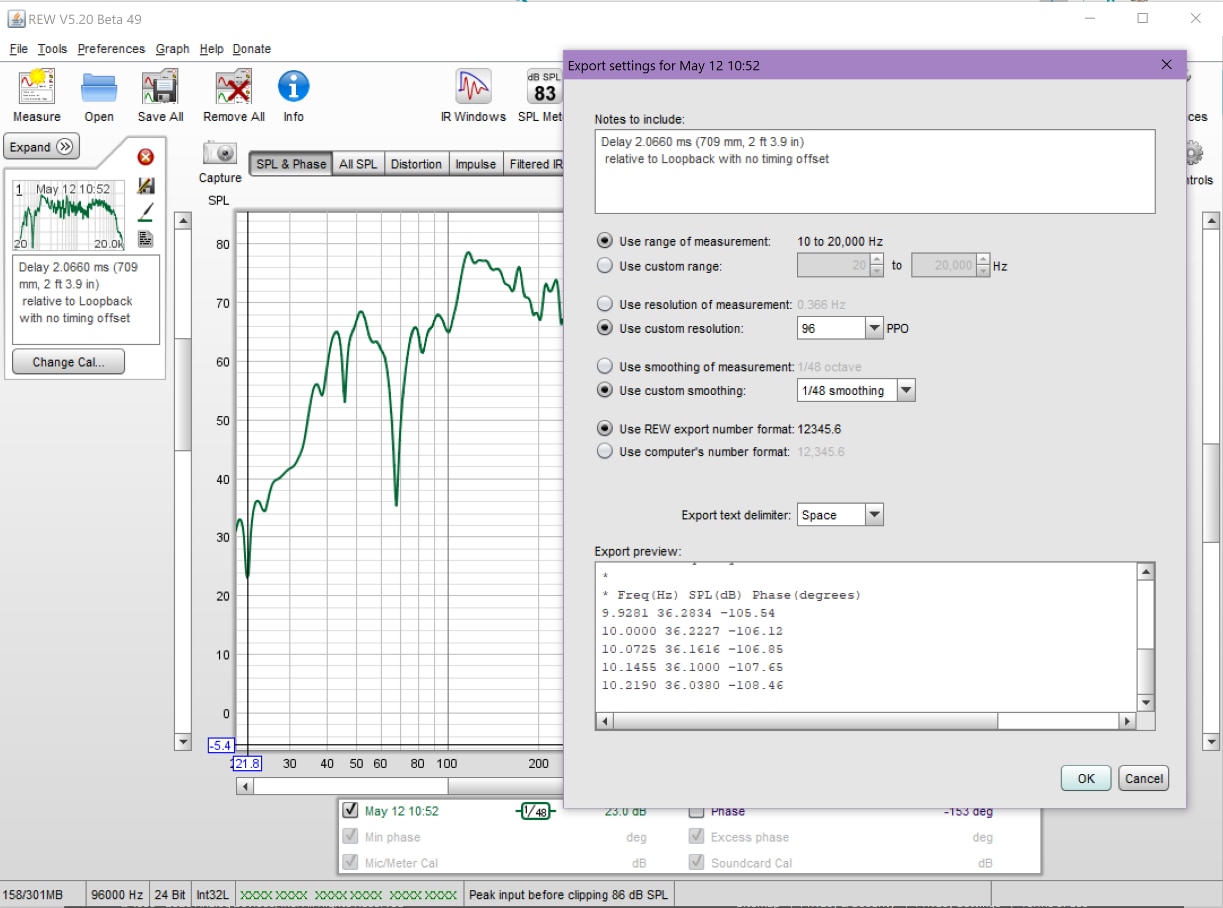Click the export preview scroll-down arrow
This screenshot has height=908, width=1223.
pos(1146,702)
